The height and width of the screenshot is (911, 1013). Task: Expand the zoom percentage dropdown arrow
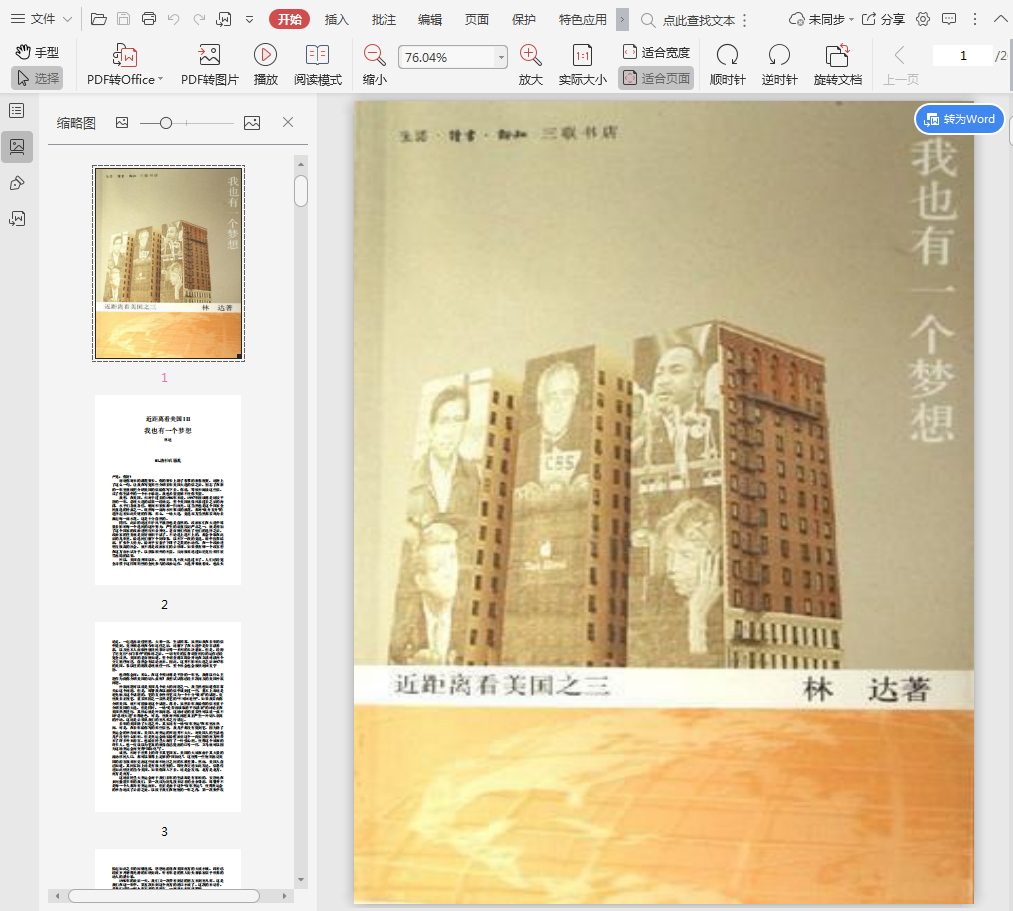point(502,58)
